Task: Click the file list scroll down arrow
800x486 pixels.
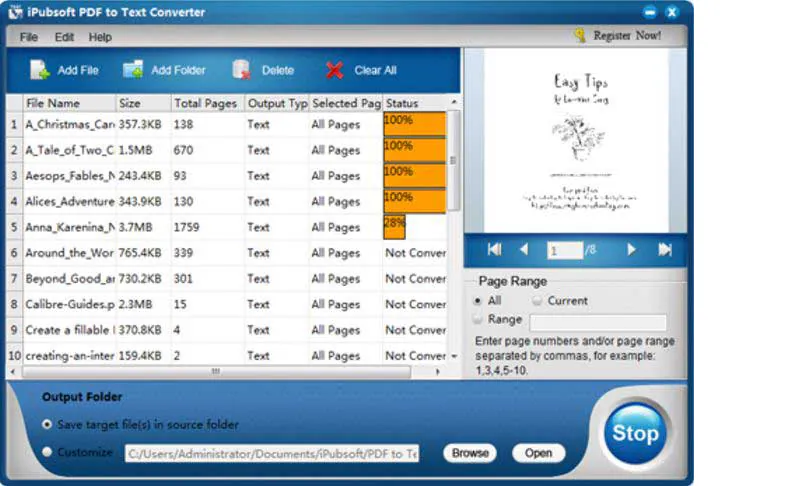Action: [x=454, y=356]
